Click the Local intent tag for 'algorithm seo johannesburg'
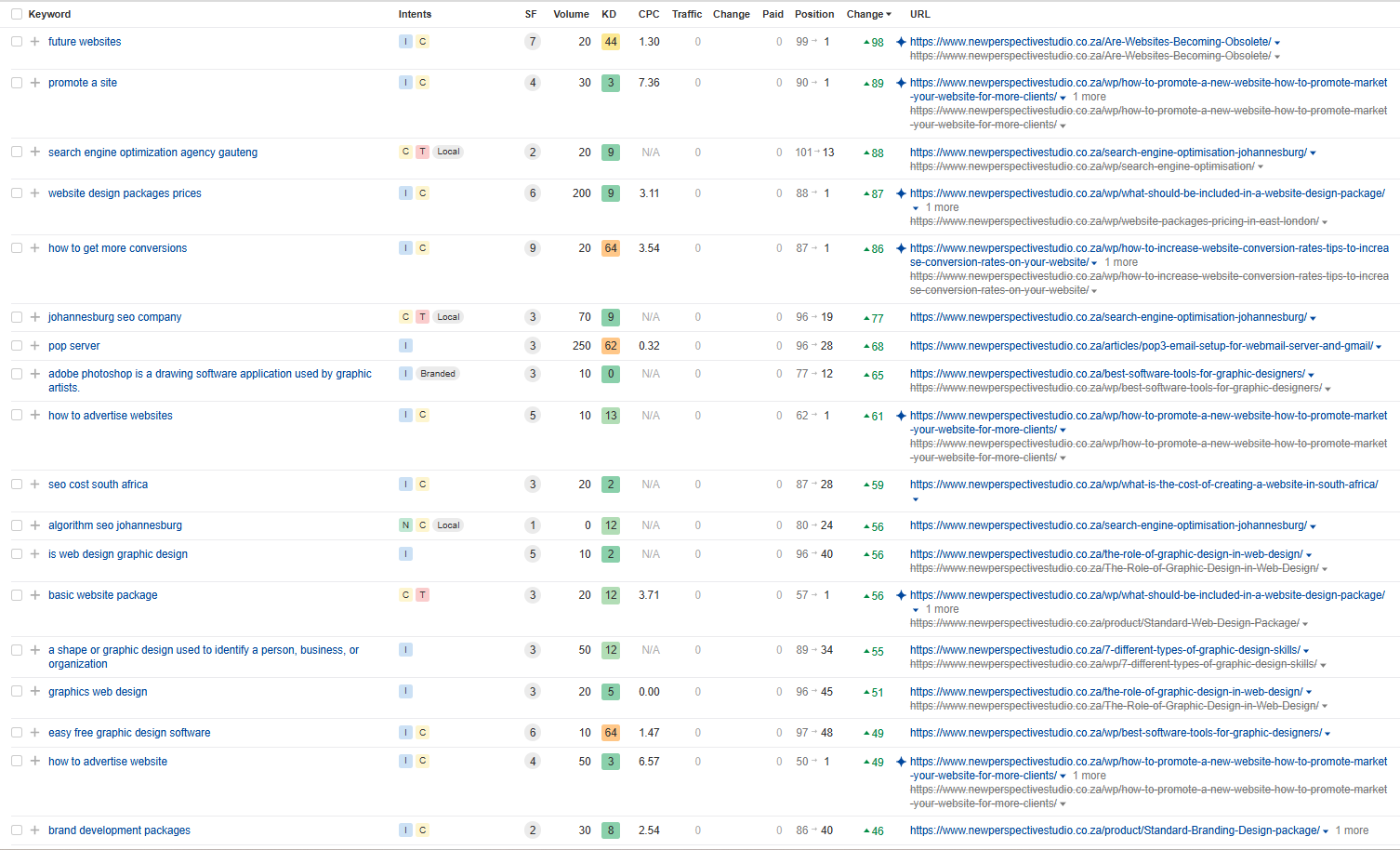 coord(448,525)
